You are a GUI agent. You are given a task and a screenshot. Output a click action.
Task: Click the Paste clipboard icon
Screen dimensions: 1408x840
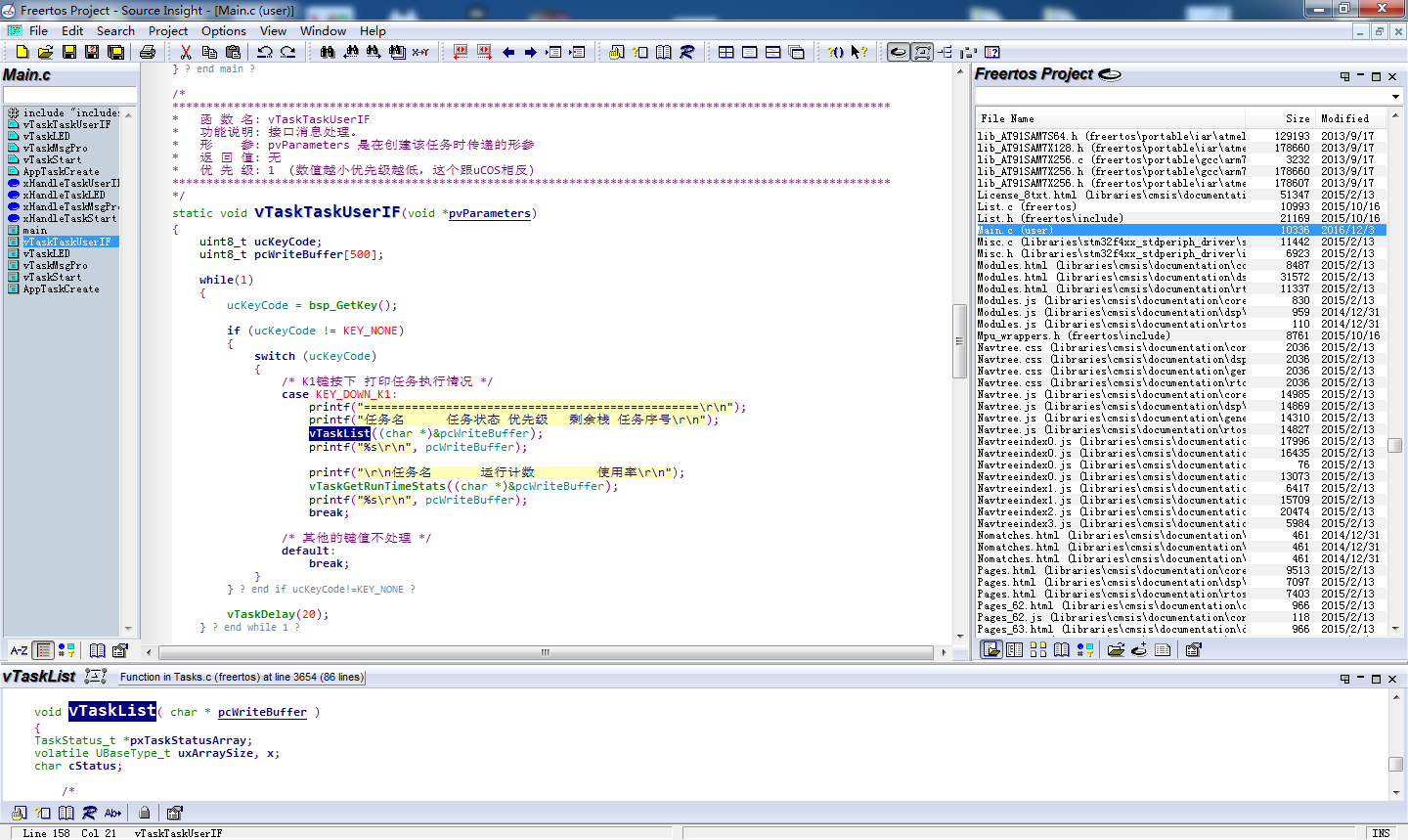[233, 52]
